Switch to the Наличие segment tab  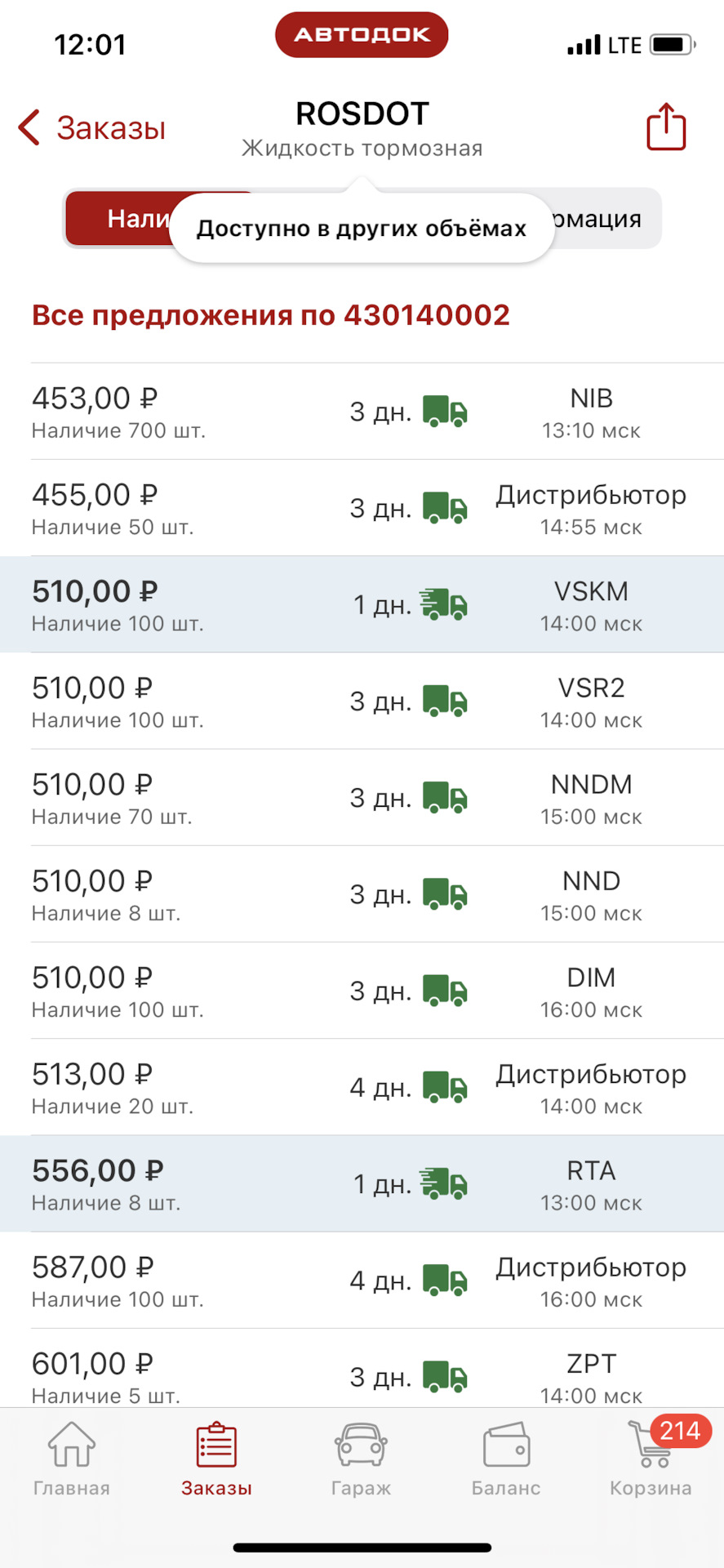tap(118, 218)
